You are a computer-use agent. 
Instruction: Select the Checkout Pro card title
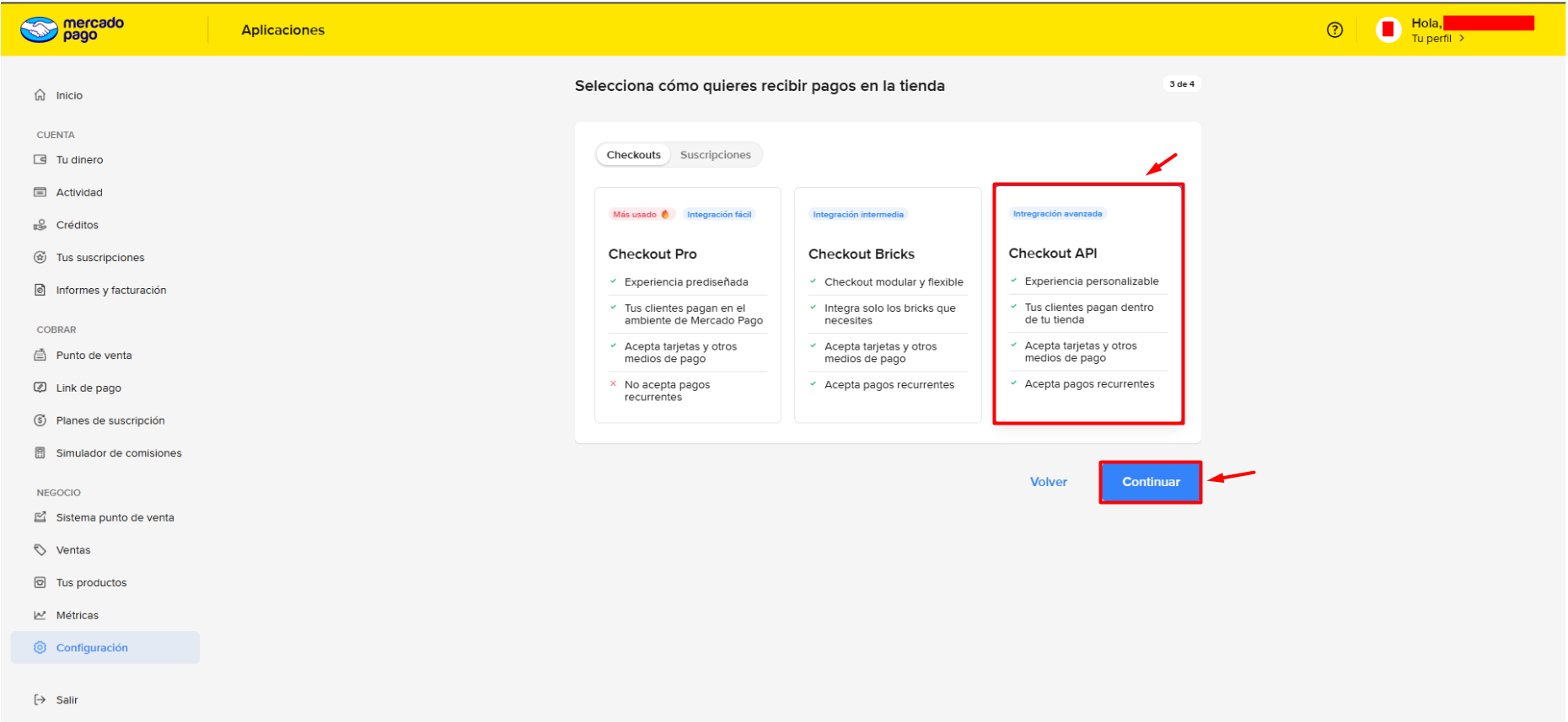pos(652,254)
